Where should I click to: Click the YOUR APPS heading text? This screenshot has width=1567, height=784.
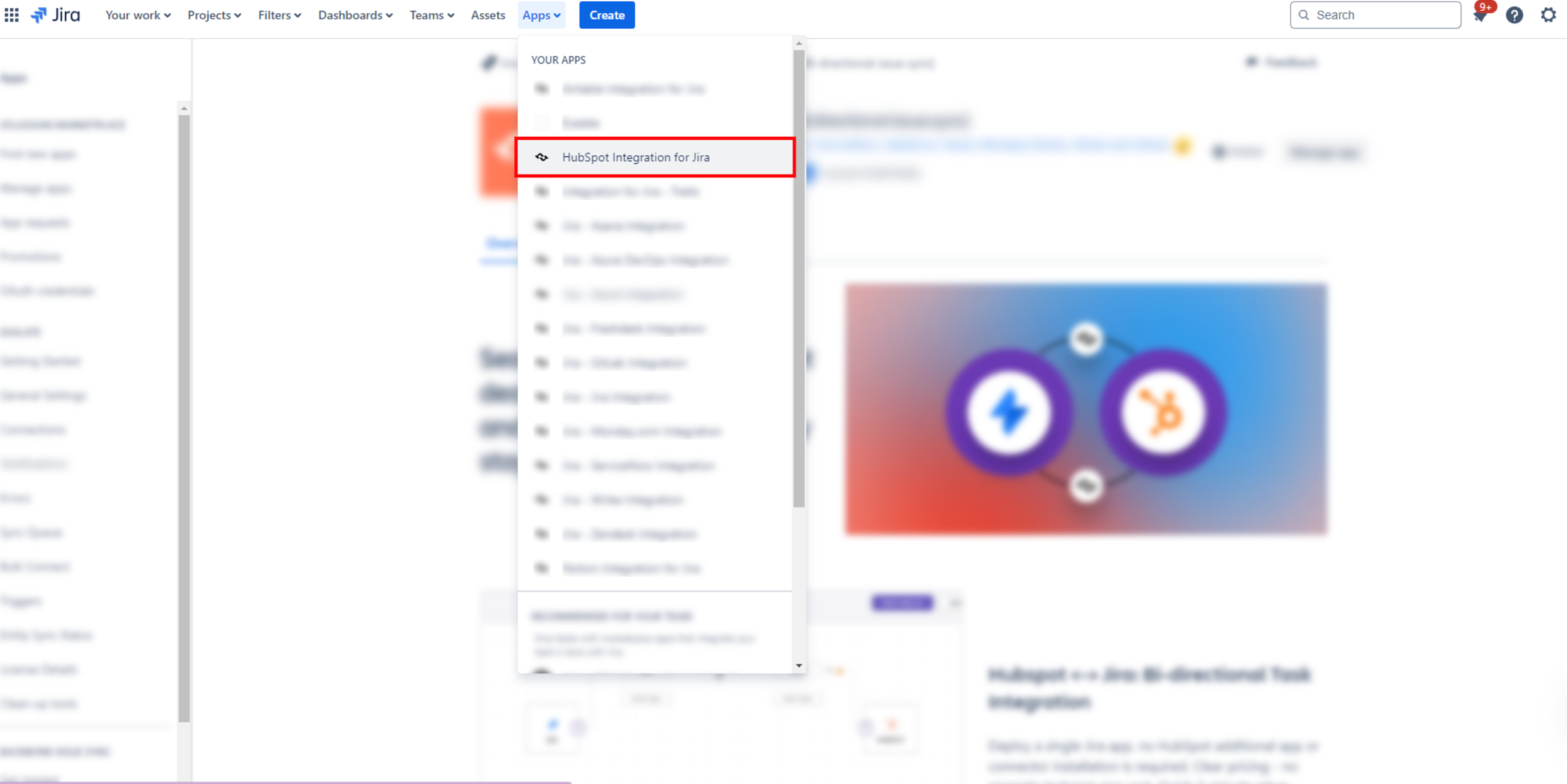558,59
